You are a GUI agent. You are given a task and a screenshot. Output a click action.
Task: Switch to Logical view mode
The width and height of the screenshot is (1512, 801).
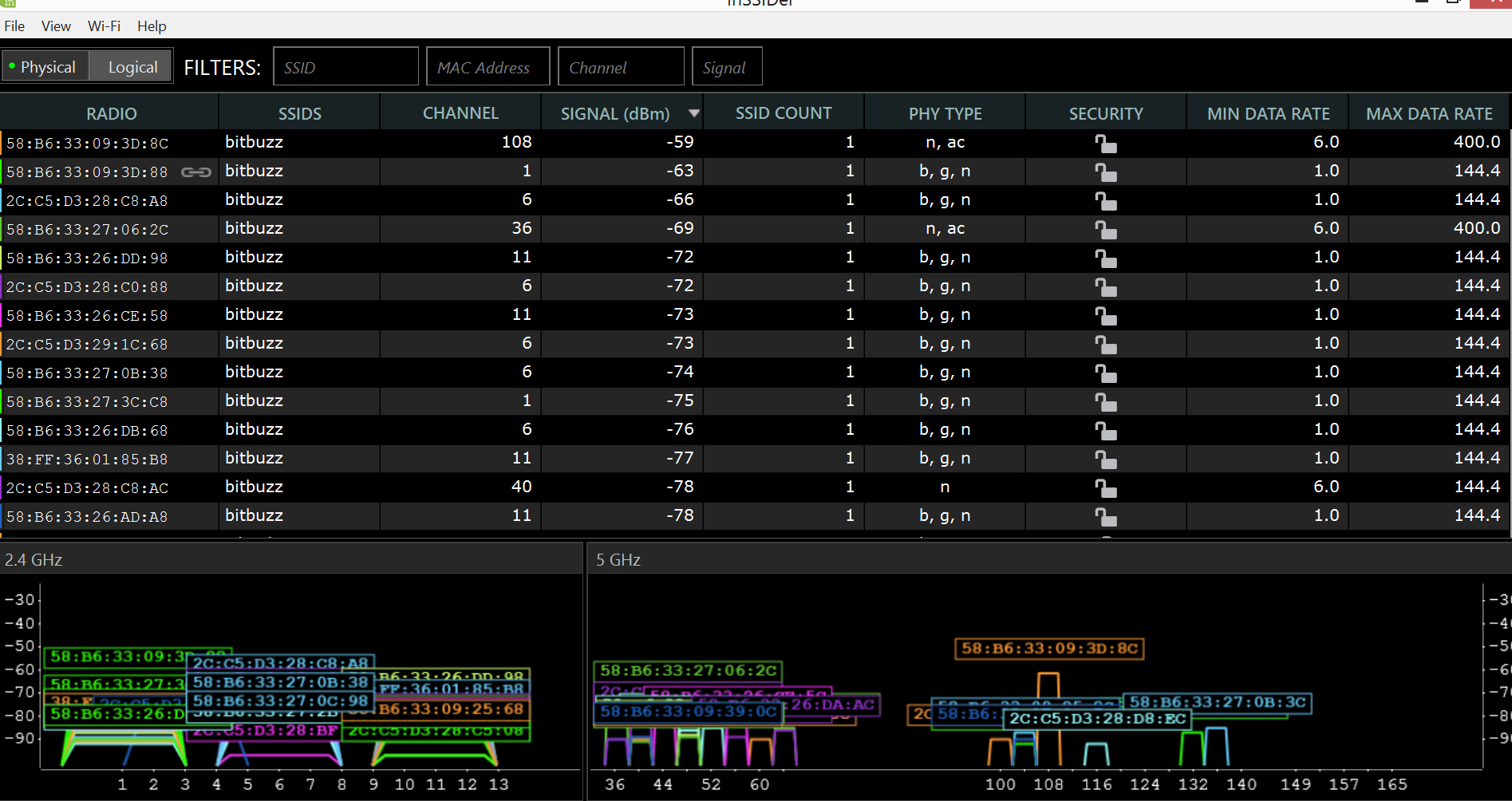tap(132, 67)
